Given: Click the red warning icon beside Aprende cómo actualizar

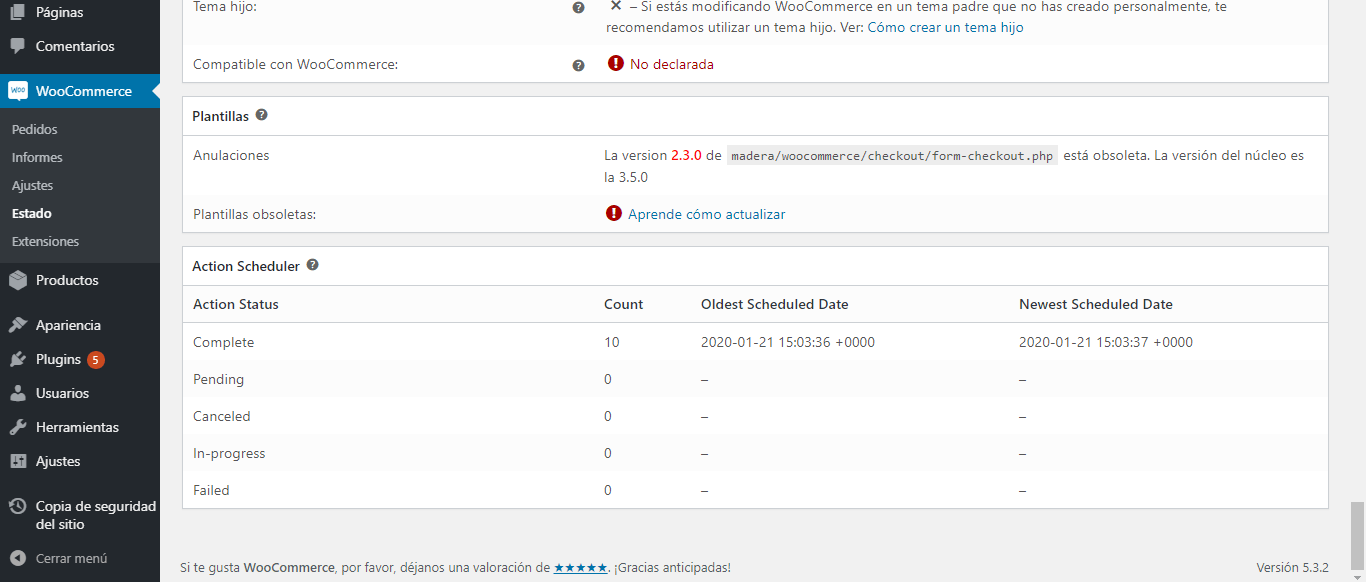Looking at the screenshot, I should [614, 213].
